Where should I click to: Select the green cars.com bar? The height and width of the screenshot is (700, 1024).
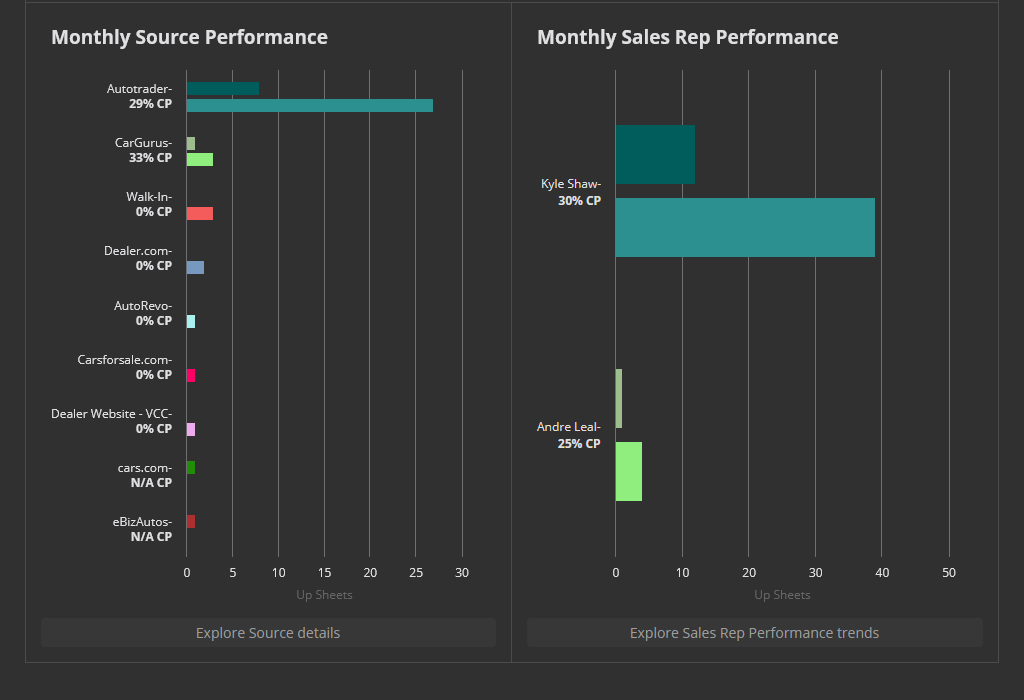[x=191, y=467]
